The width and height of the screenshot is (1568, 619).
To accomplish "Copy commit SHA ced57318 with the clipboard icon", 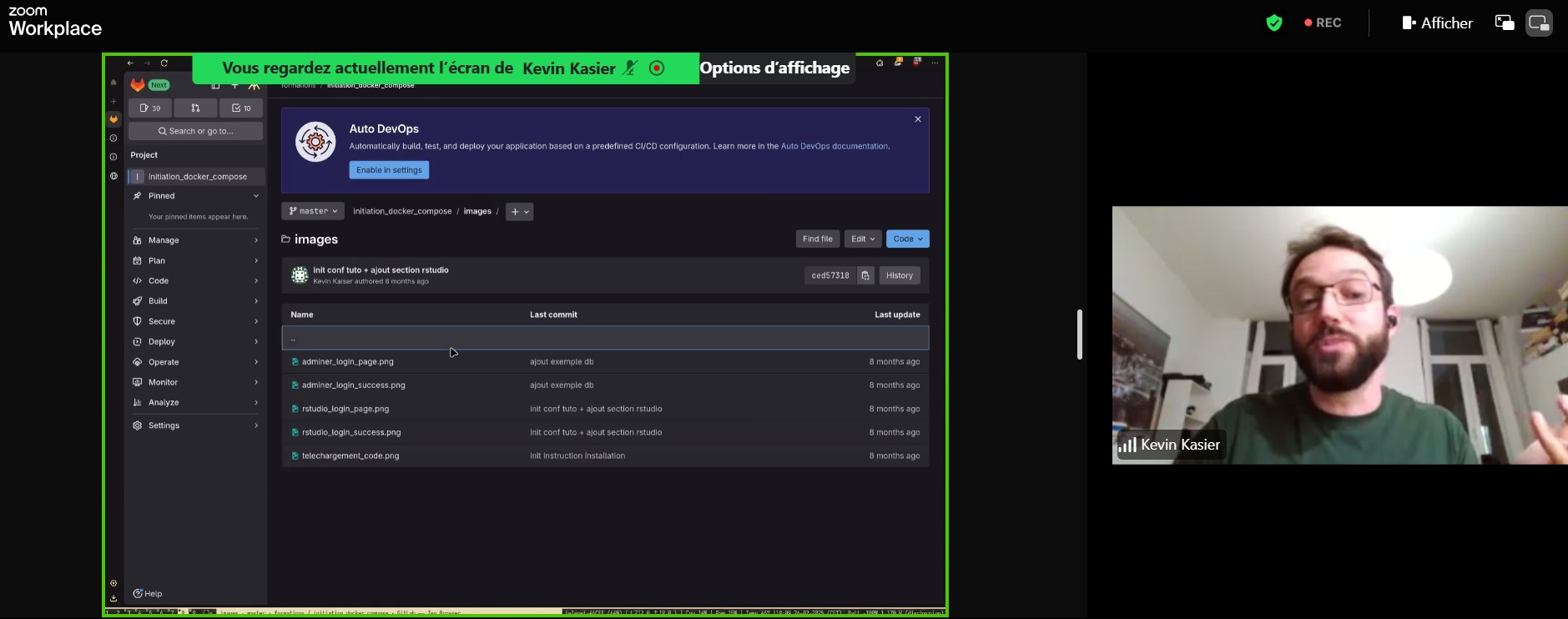I will coord(865,275).
